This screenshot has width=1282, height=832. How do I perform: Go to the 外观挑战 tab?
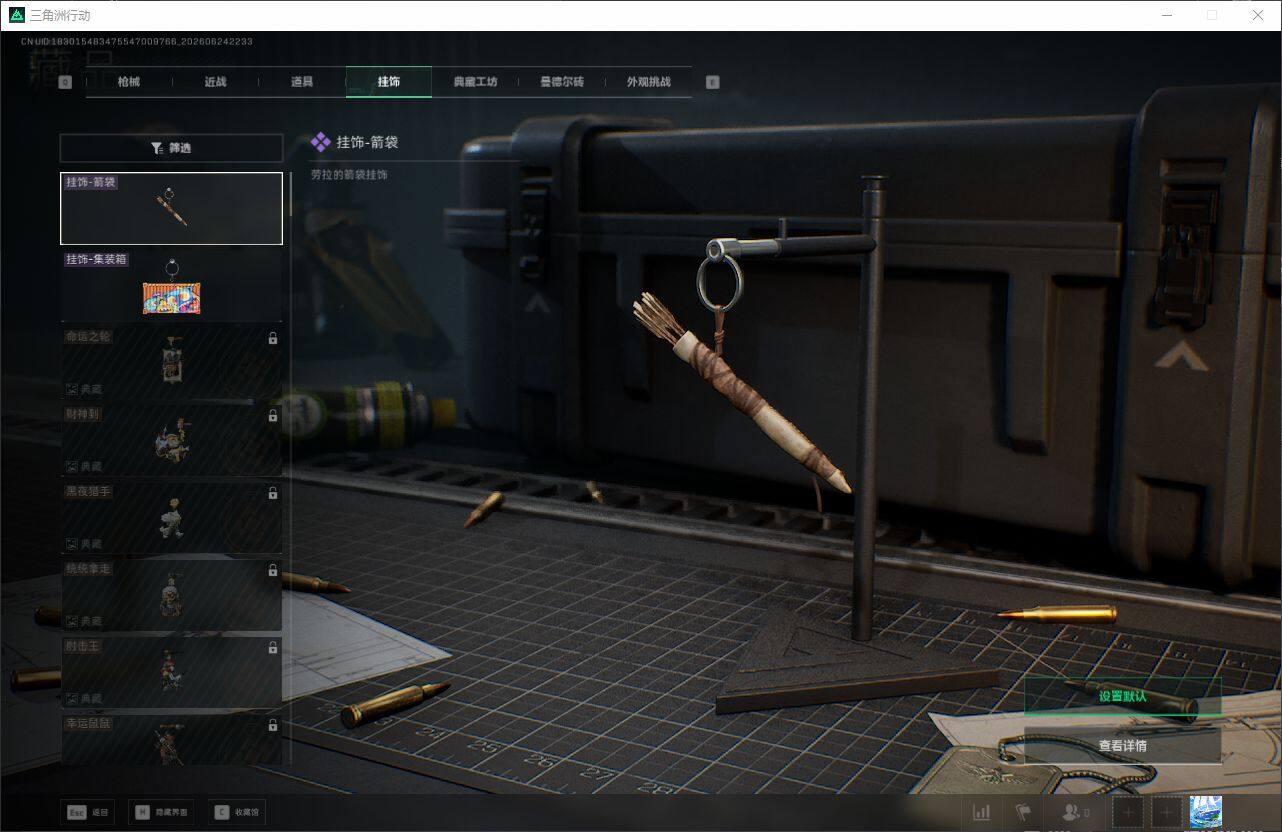[648, 82]
